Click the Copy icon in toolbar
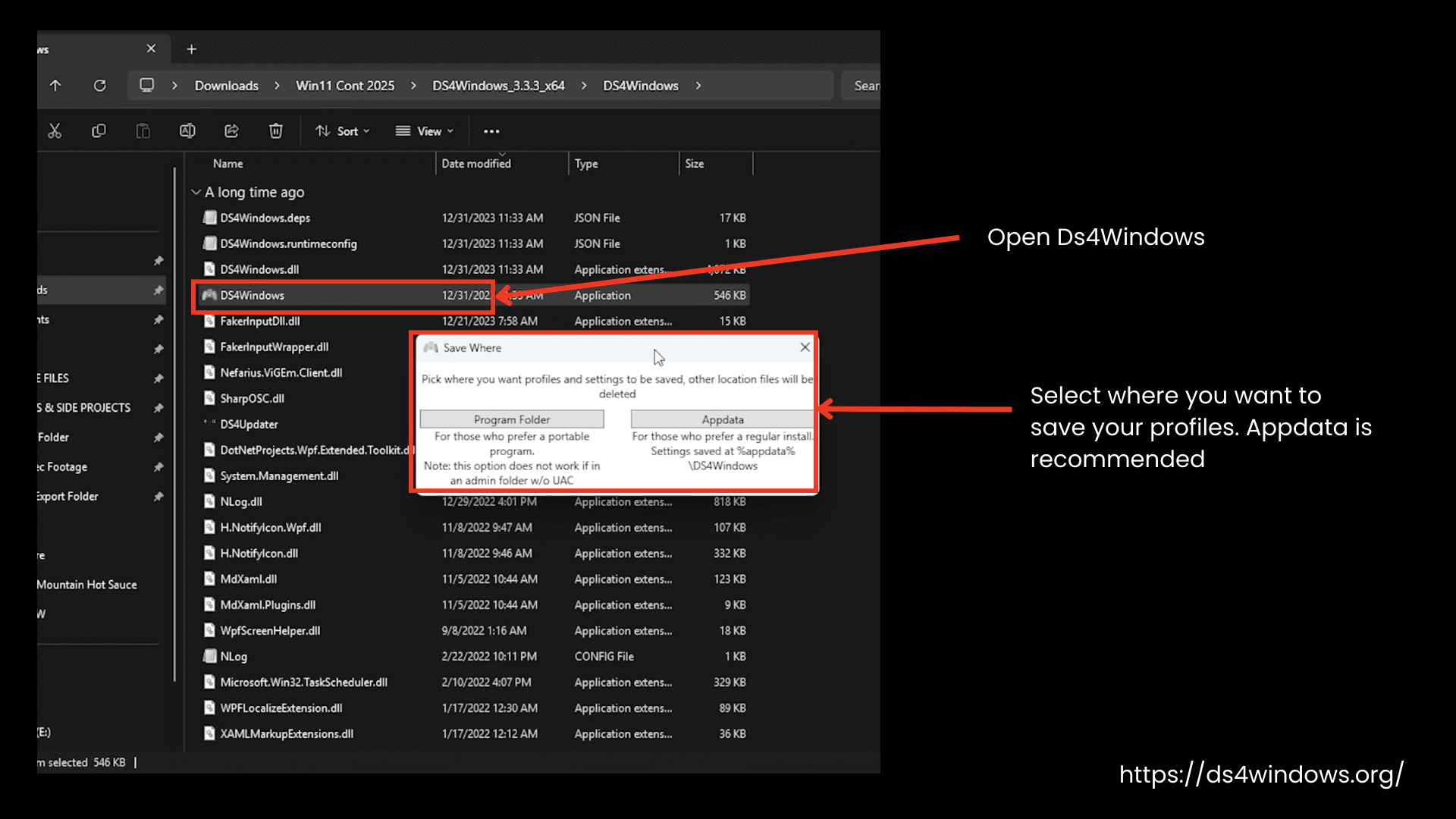The width and height of the screenshot is (1456, 819). (x=99, y=131)
